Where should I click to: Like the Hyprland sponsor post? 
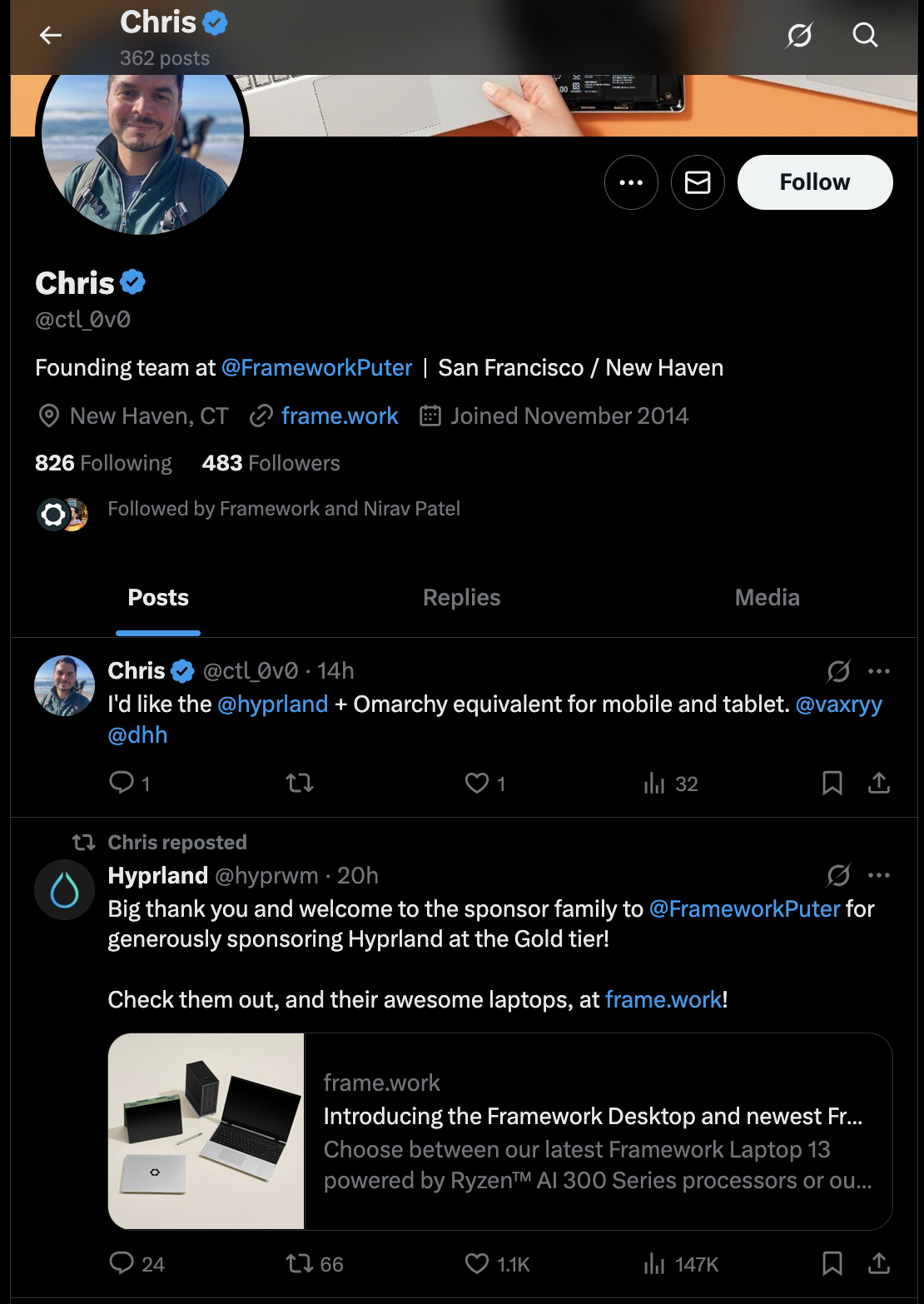pos(477,1264)
